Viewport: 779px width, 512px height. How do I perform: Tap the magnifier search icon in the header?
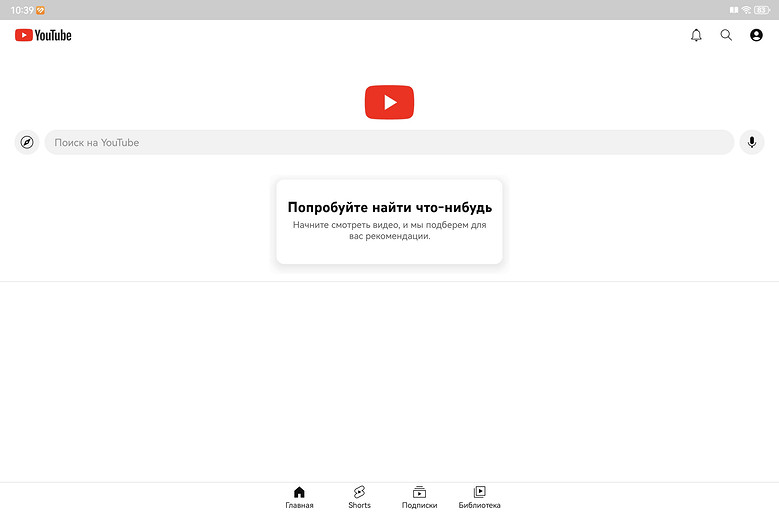726,35
